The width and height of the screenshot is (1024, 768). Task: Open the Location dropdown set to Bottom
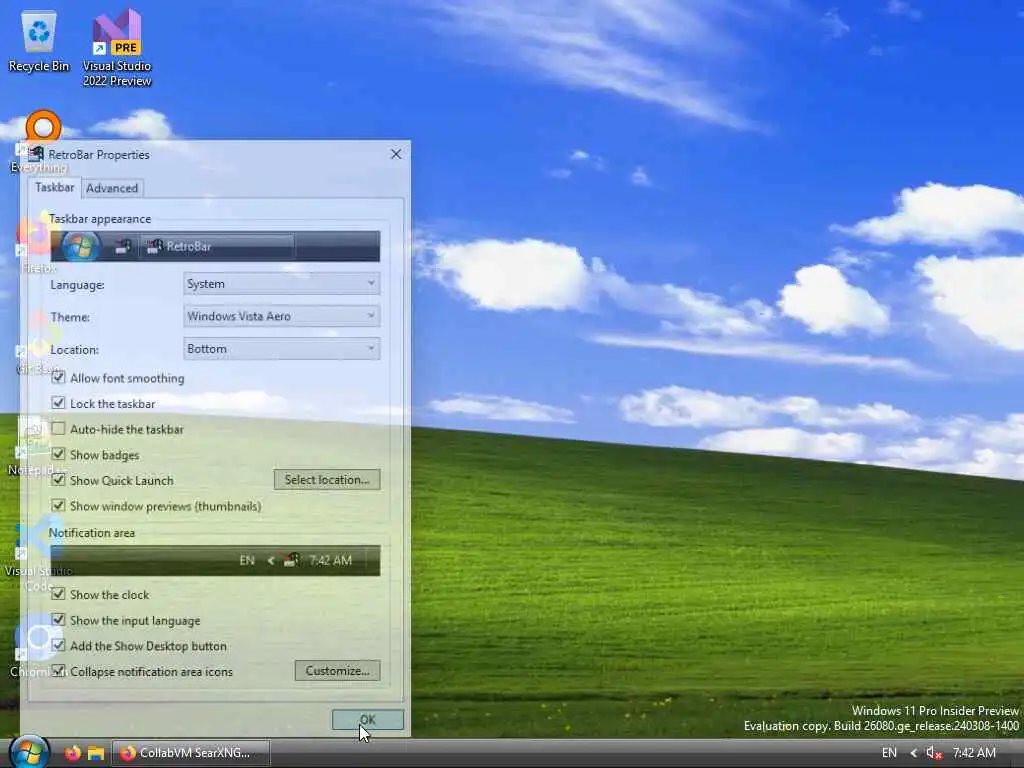281,349
